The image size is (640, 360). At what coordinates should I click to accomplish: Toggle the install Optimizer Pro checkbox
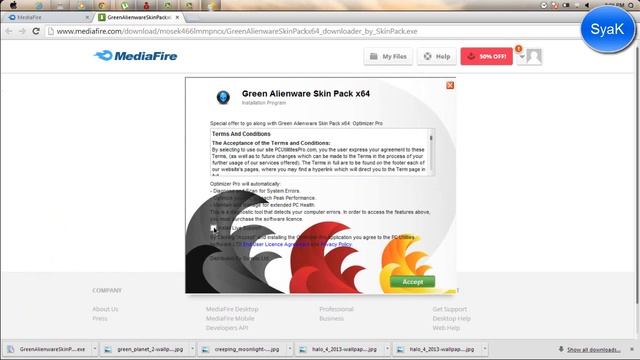214,228
